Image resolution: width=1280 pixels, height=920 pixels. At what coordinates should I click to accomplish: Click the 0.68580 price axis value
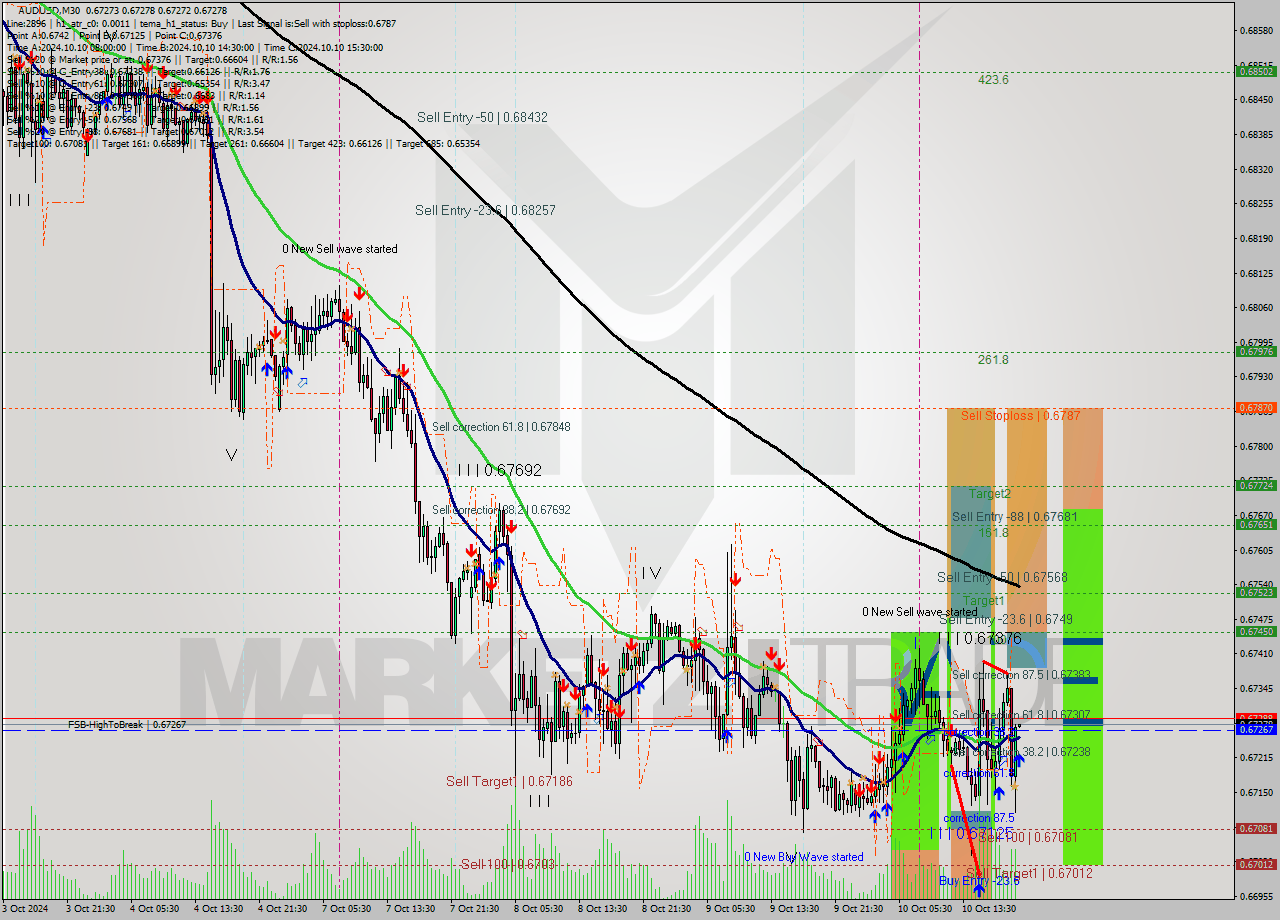pyautogui.click(x=1257, y=30)
